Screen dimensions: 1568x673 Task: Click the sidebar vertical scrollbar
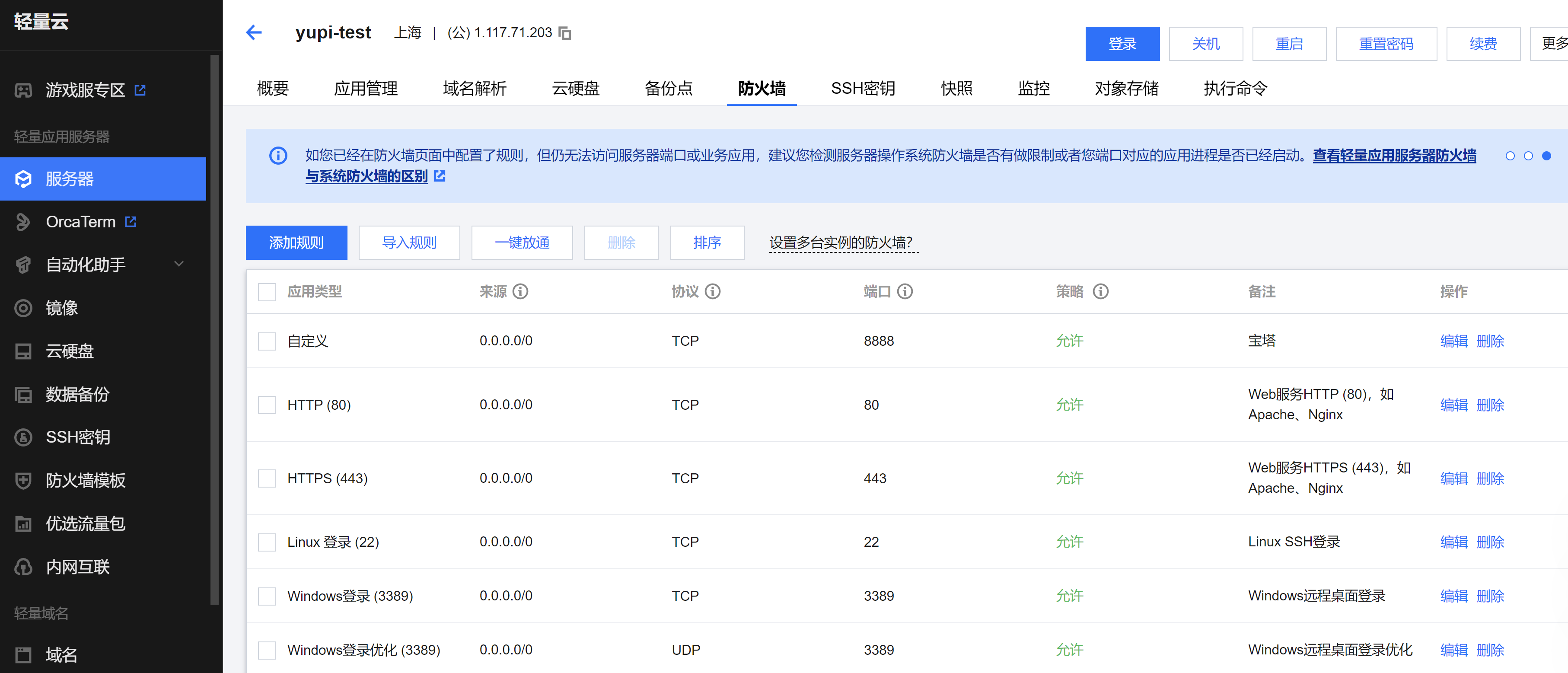click(214, 329)
